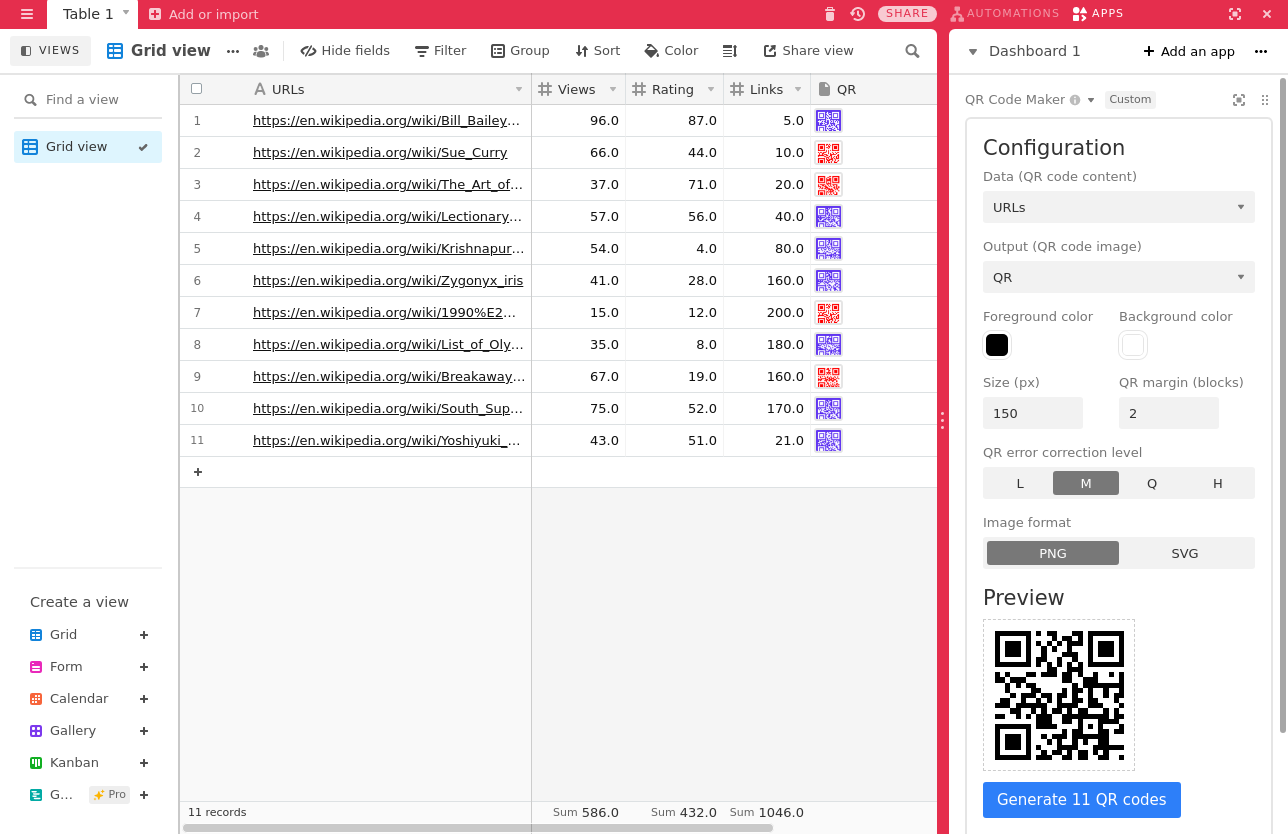Select error correction level M
Image resolution: width=1288 pixels, height=834 pixels.
click(x=1086, y=483)
